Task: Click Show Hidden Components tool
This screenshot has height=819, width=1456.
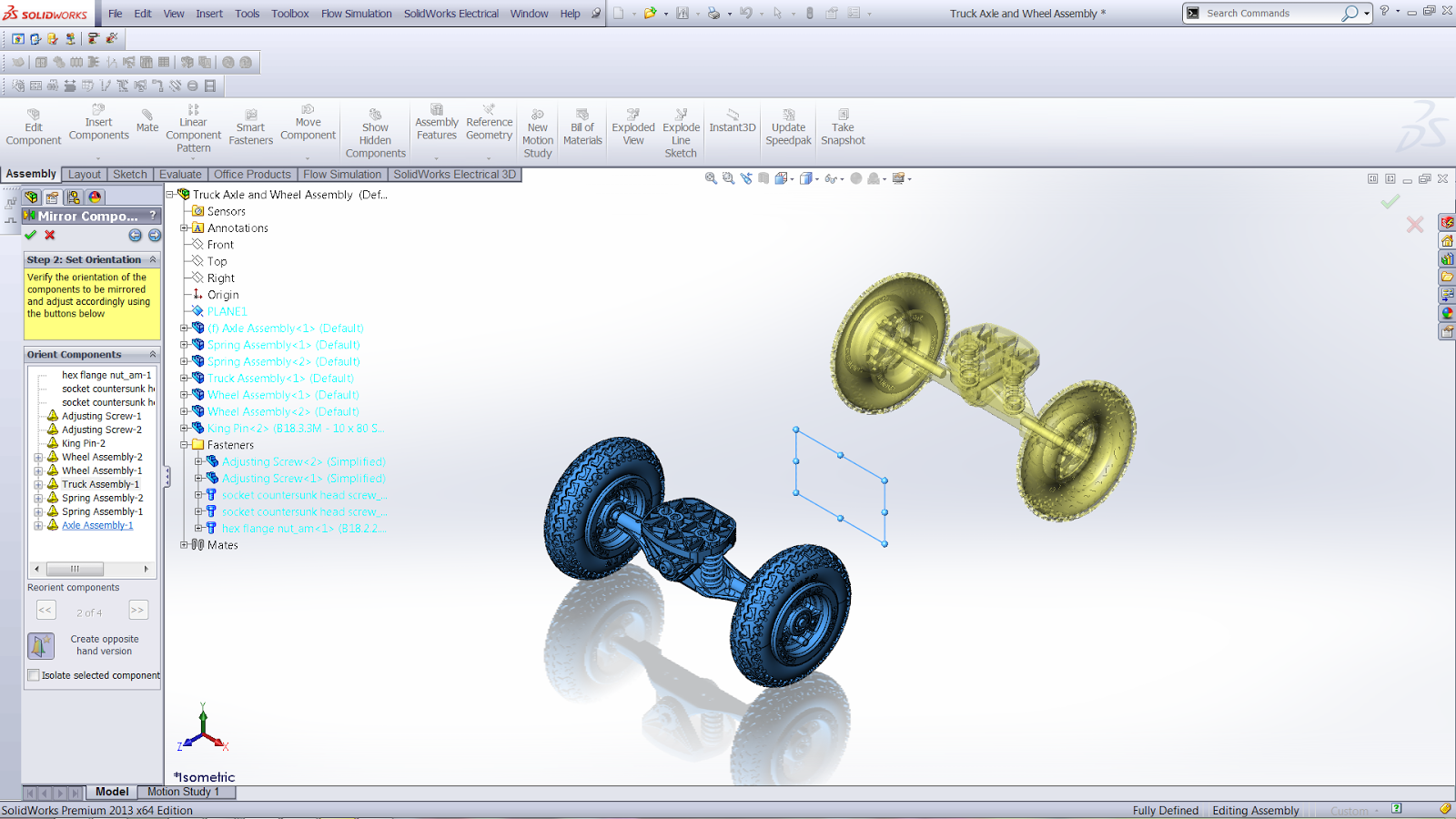Action: click(376, 134)
